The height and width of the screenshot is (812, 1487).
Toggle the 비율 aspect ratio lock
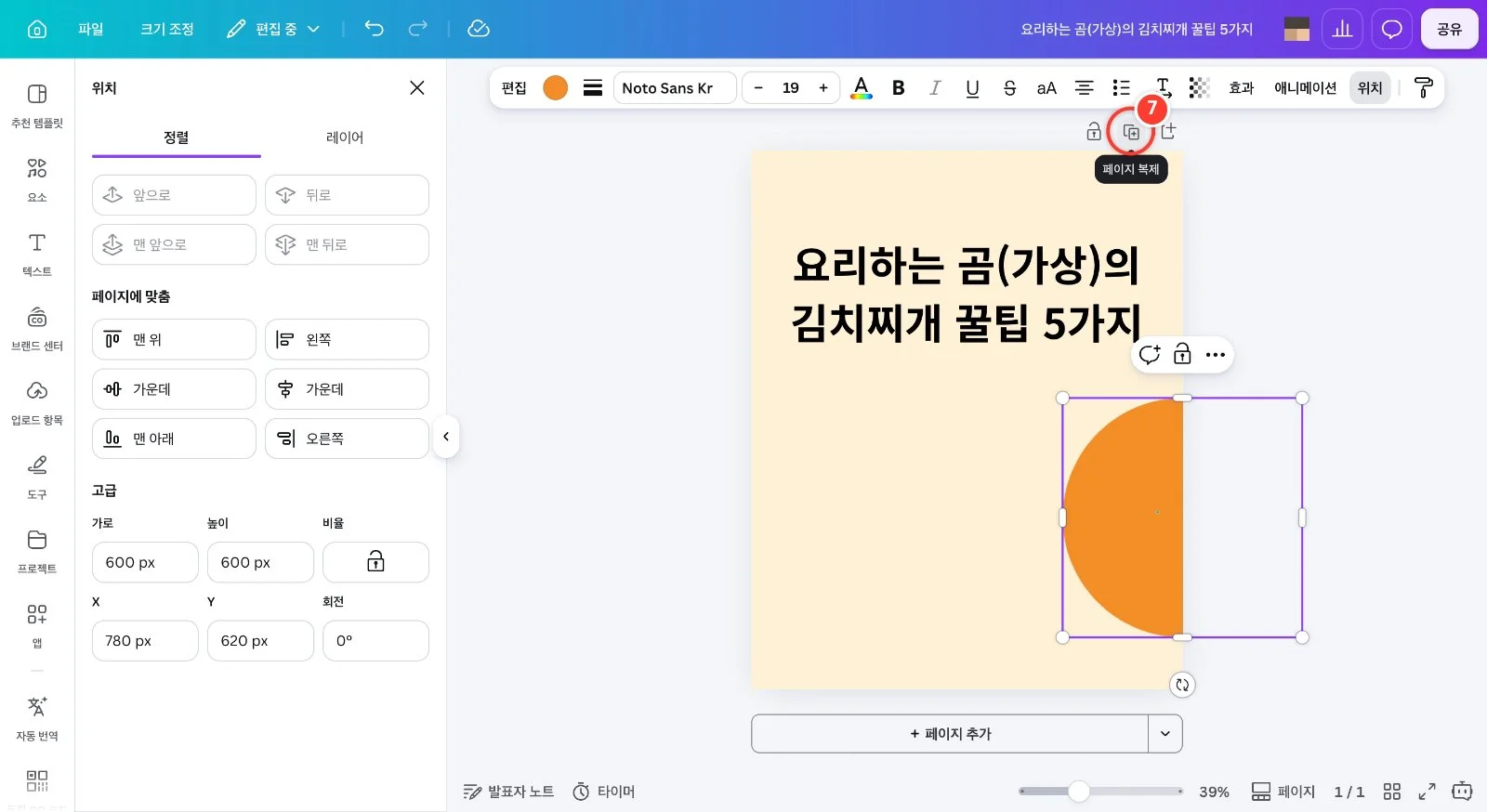click(375, 562)
